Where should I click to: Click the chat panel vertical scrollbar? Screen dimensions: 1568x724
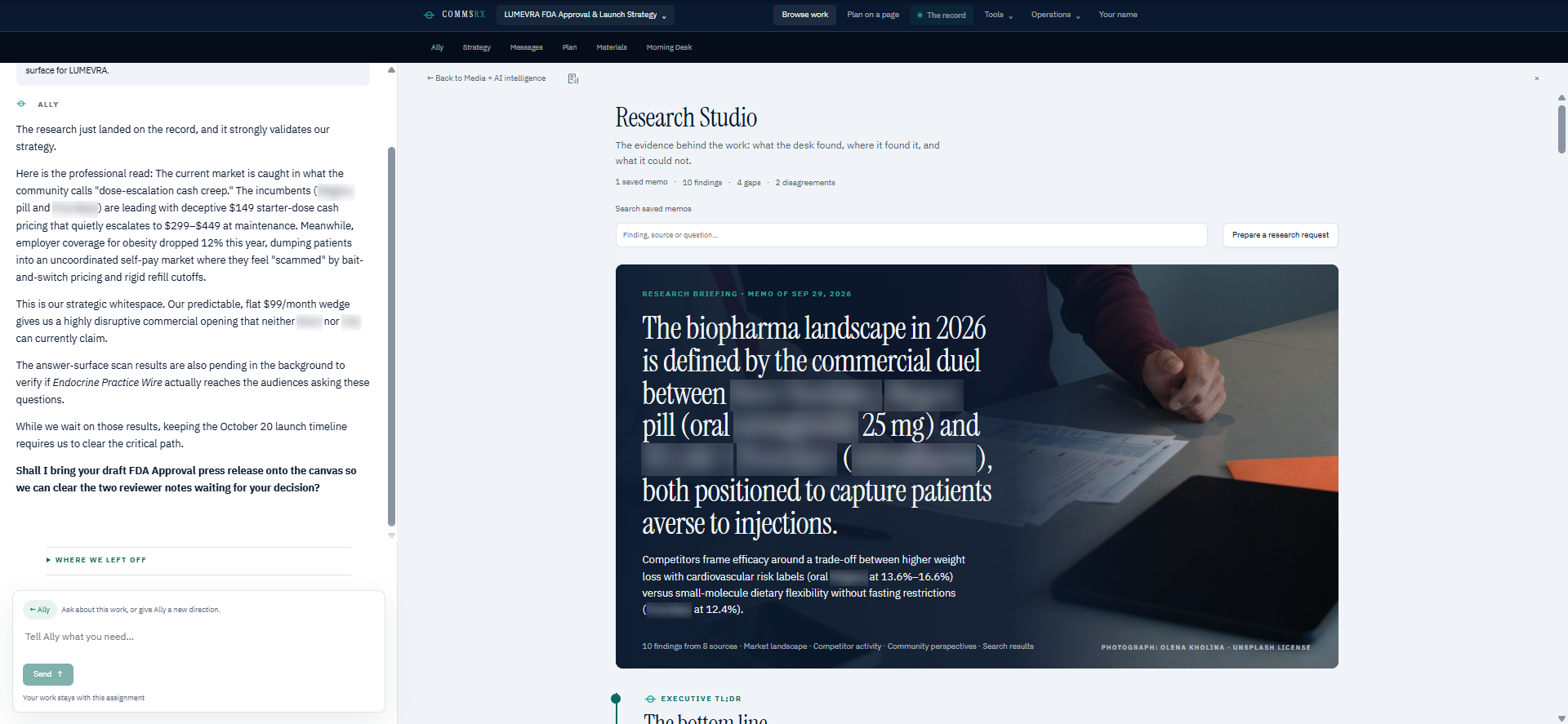[391, 335]
